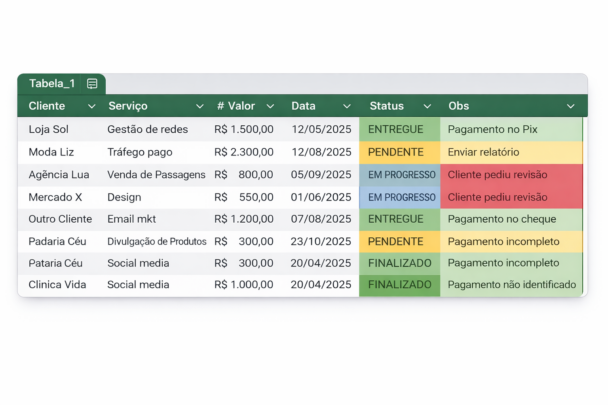Viewport: 608px width, 405px height.
Task: Select the Tabela_1 tab
Action: point(52,84)
